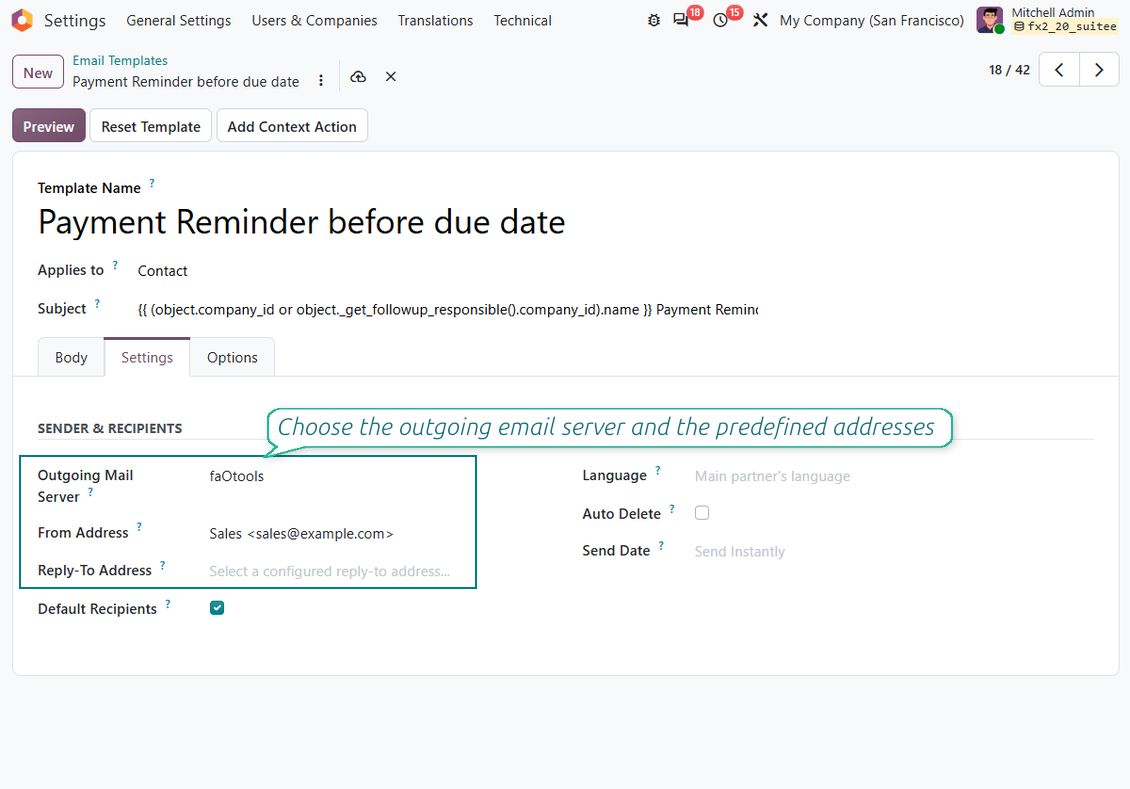Show help tooltip for Applies to
The image size is (1130, 789).
point(115,265)
